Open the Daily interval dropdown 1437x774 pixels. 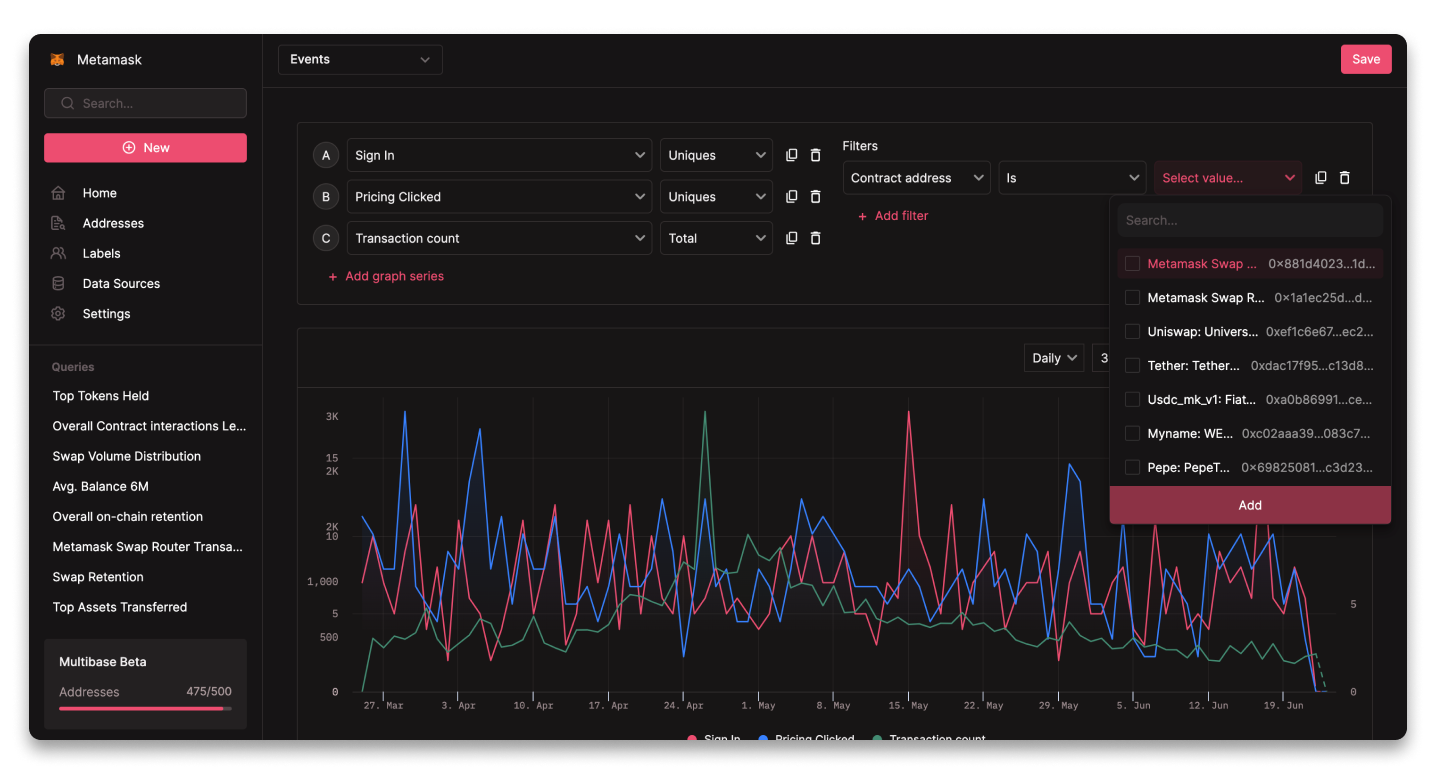pos(1054,358)
